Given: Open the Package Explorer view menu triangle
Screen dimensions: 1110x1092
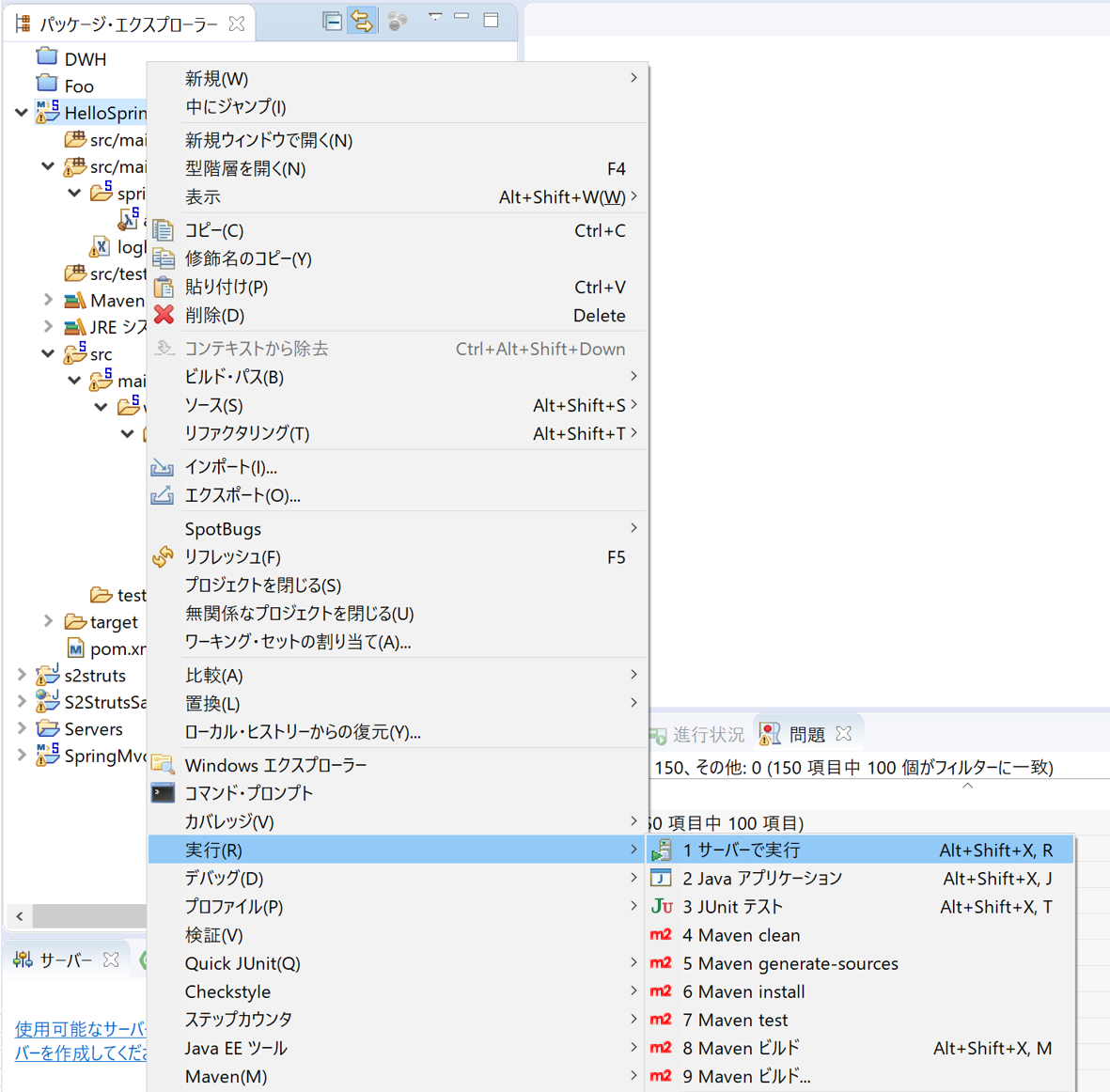Looking at the screenshot, I should 434,17.
